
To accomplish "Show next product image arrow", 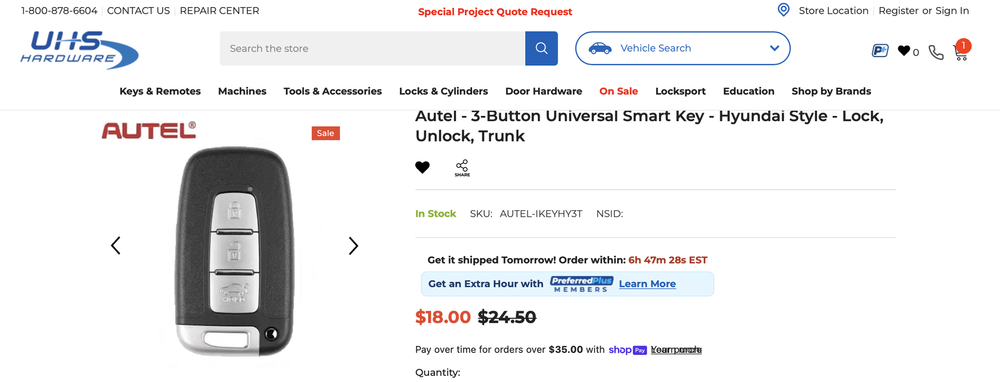I will click(x=353, y=246).
